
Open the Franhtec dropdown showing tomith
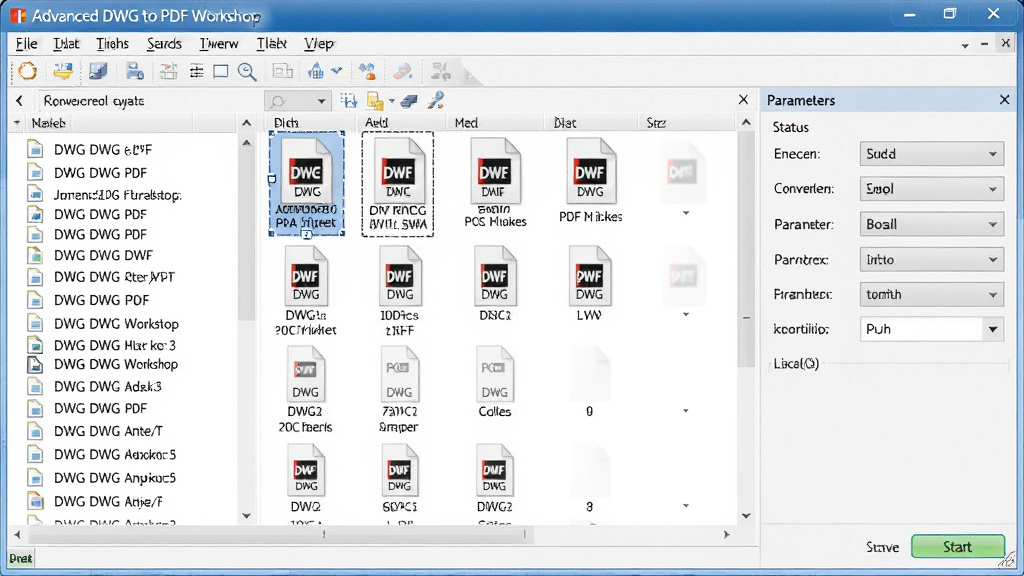tap(931, 295)
